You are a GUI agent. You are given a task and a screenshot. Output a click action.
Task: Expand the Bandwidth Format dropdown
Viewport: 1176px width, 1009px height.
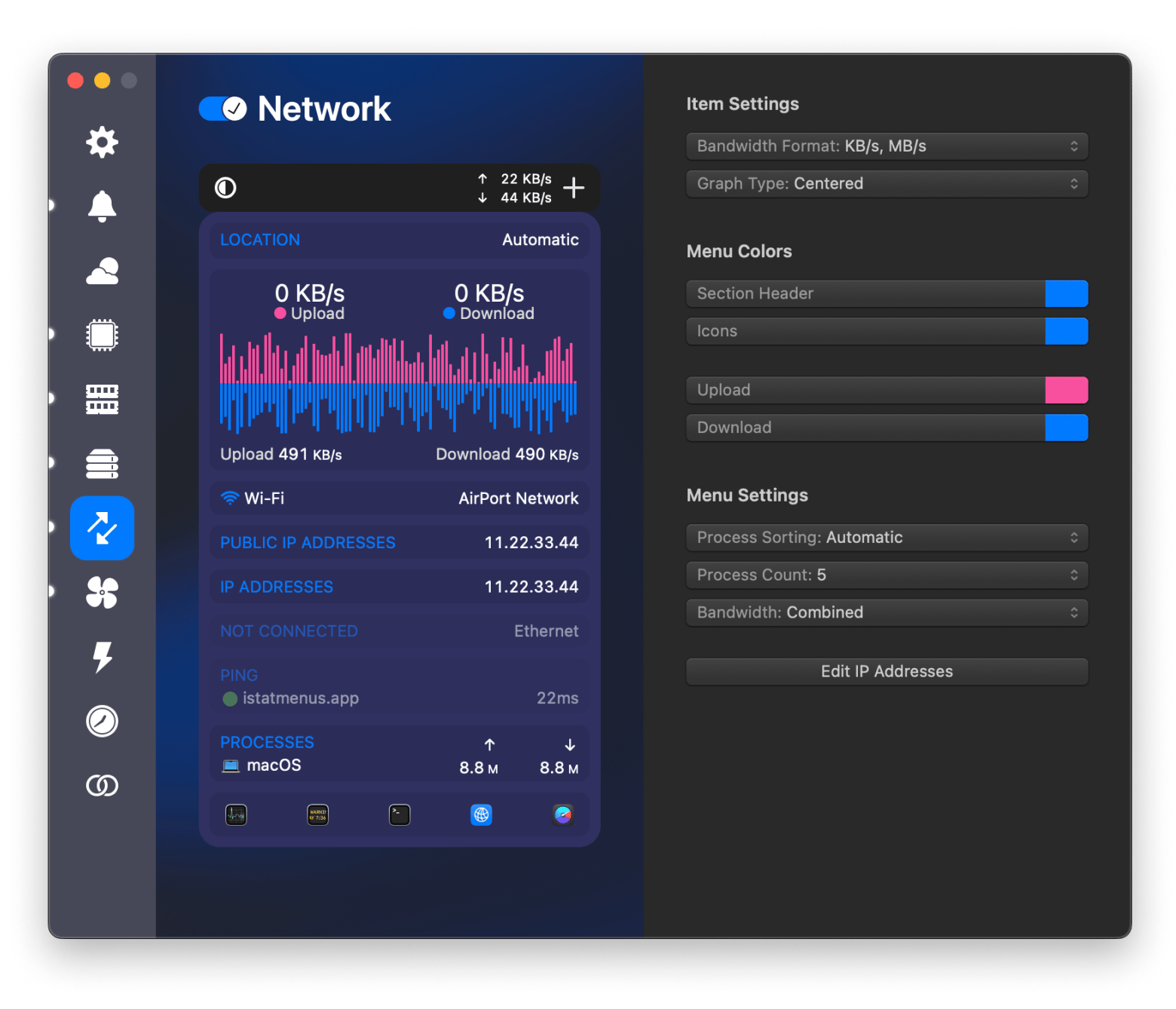click(887, 146)
